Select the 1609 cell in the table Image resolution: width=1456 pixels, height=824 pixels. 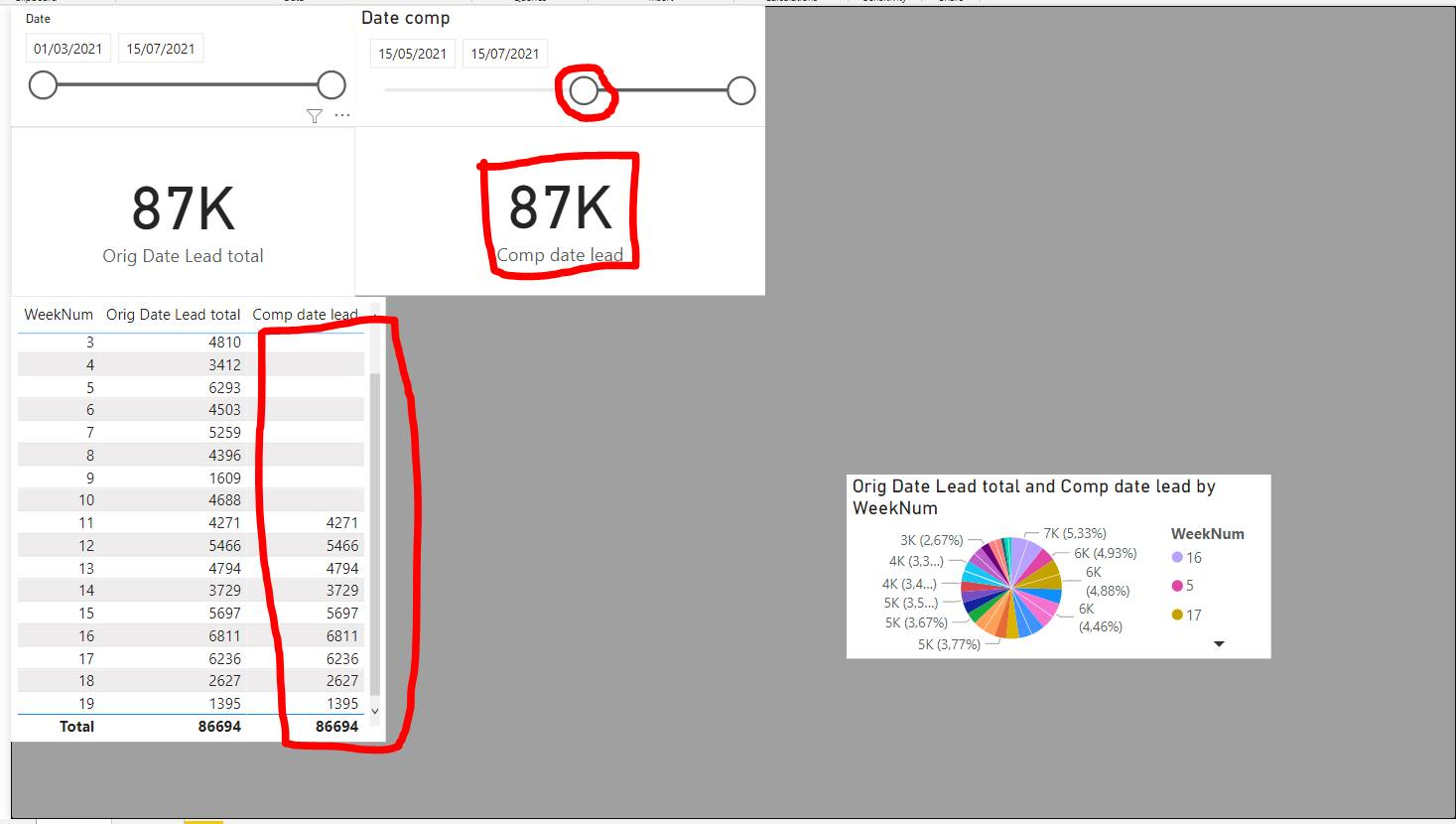point(224,479)
